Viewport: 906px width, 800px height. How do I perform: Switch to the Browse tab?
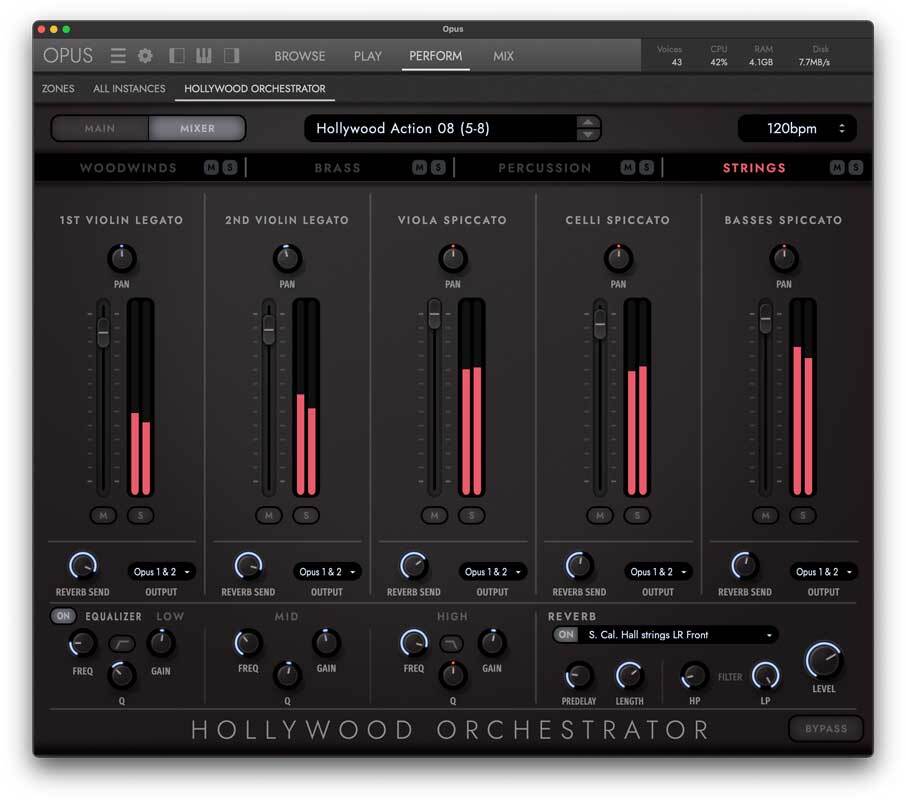(299, 56)
